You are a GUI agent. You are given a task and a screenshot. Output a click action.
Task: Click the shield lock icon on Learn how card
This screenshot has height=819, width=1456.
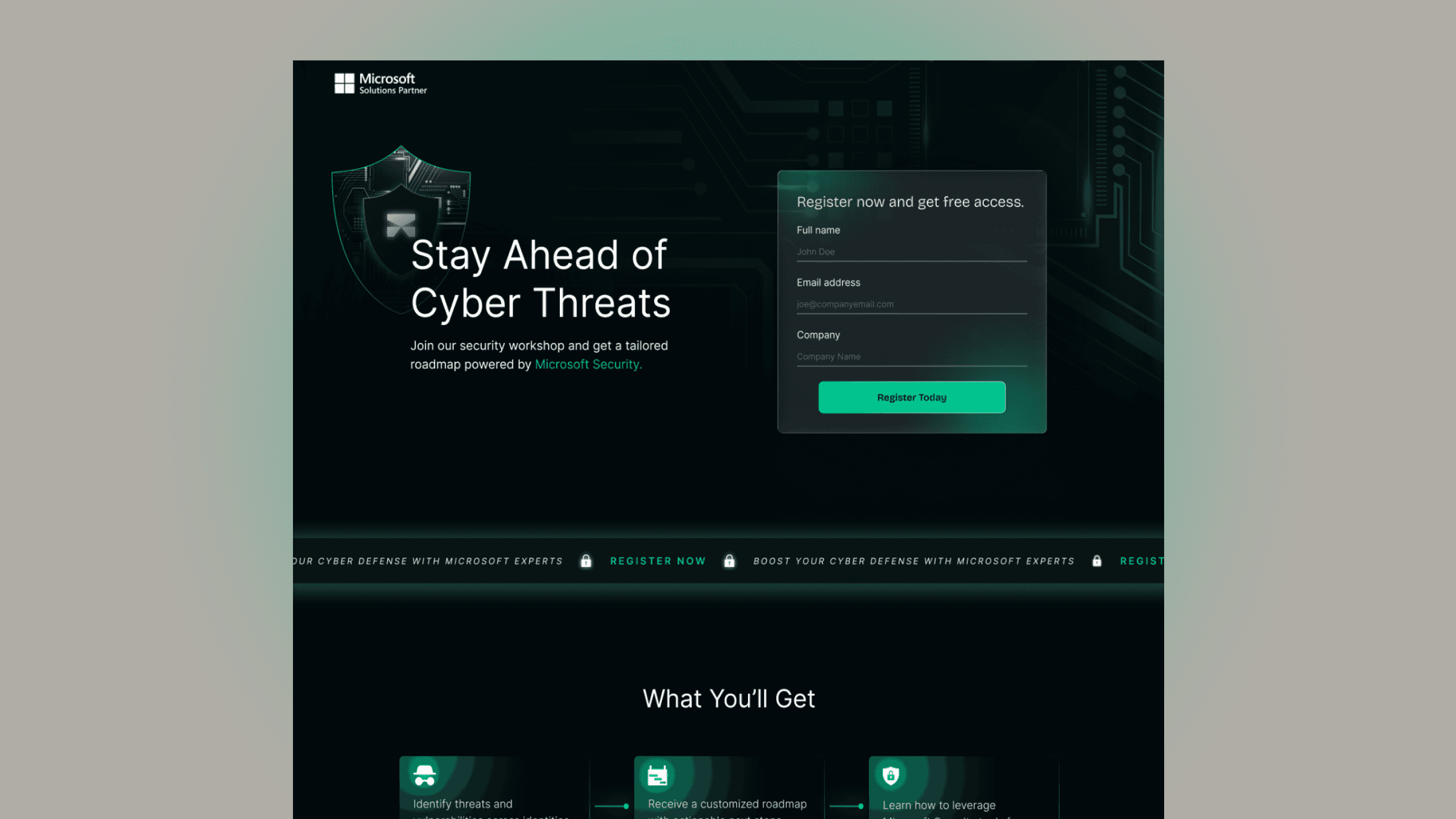(891, 776)
